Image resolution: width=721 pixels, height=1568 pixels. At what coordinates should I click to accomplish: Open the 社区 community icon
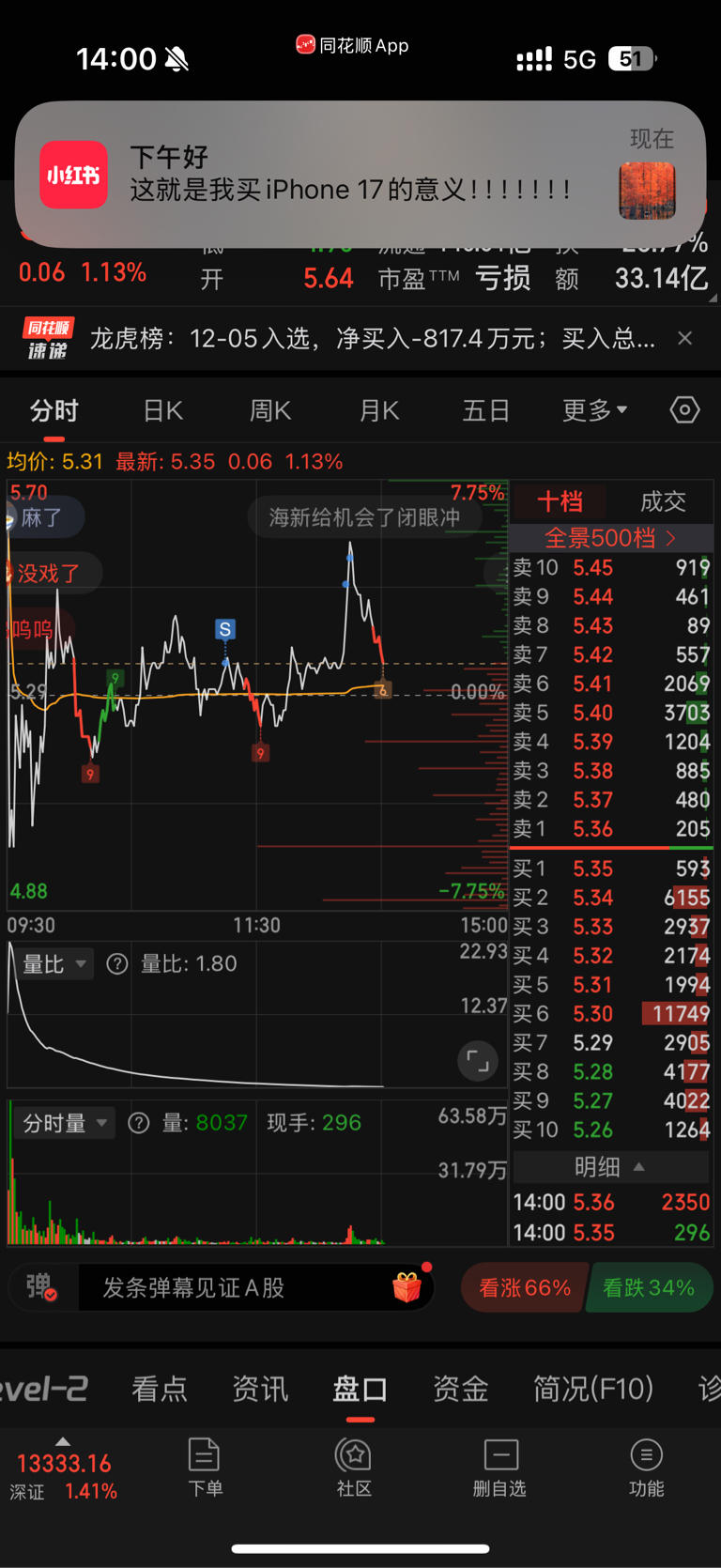click(x=354, y=1467)
